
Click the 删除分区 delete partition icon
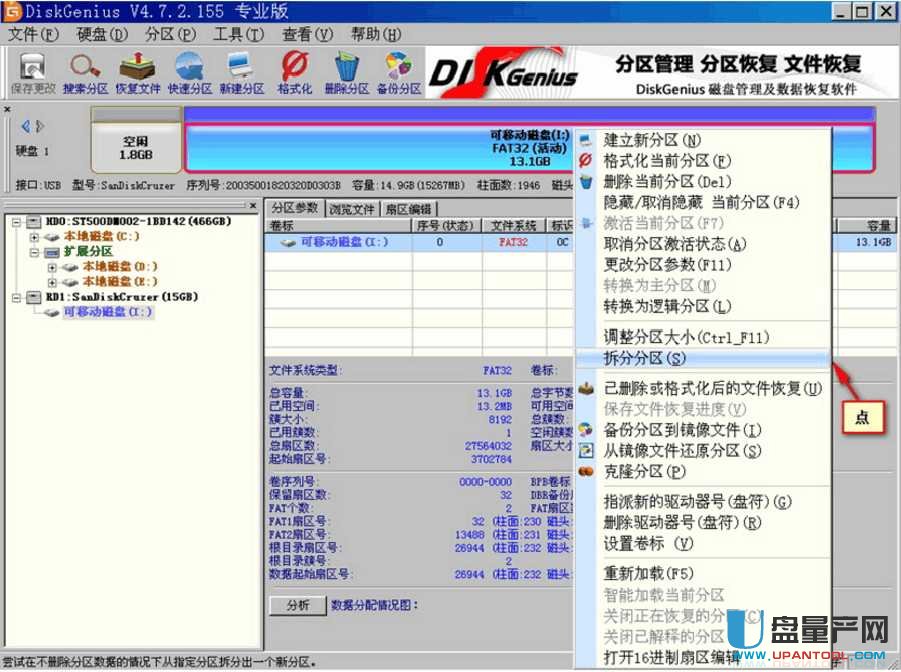coord(346,73)
